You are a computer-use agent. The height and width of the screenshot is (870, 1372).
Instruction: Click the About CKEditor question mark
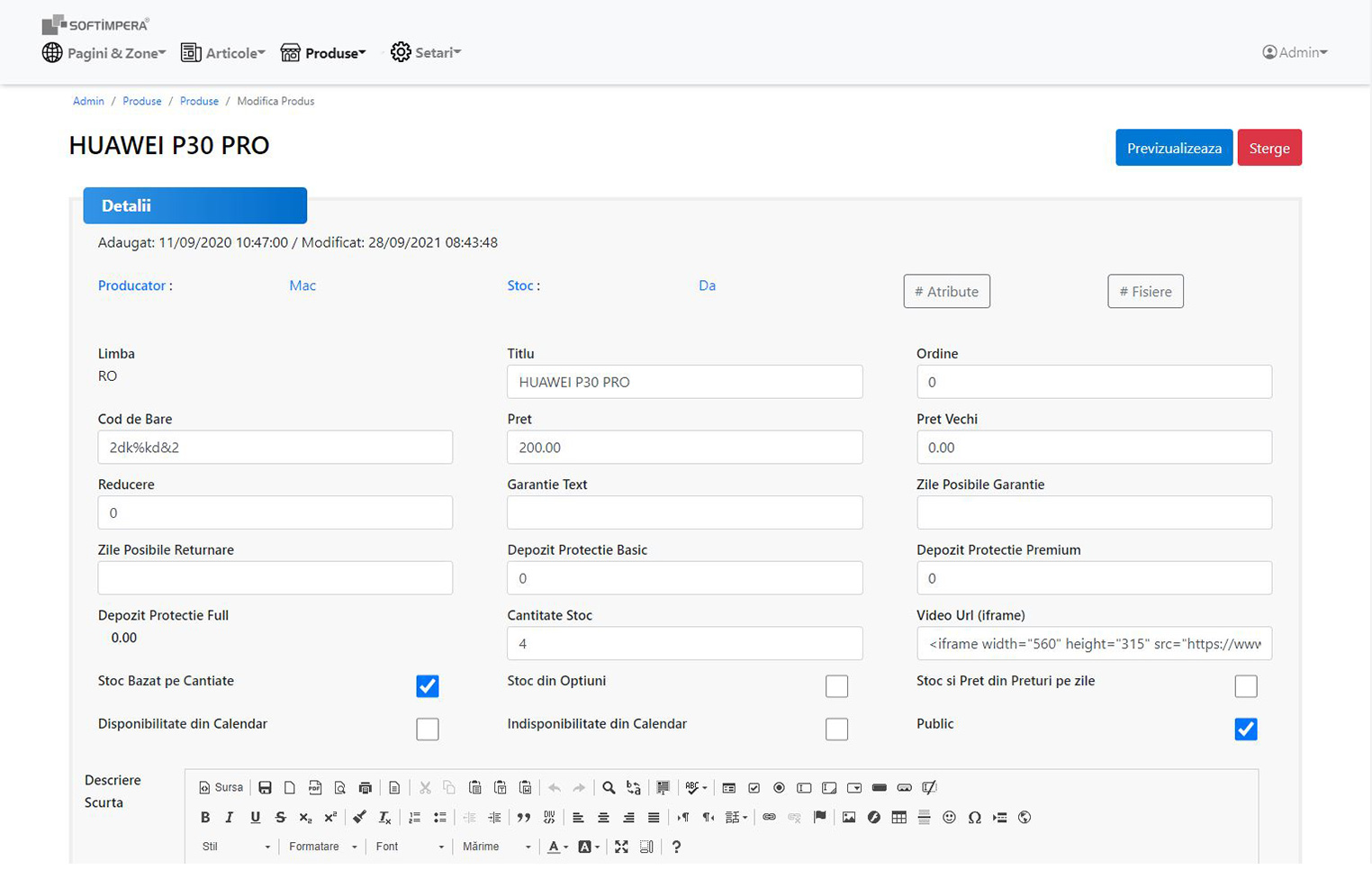[676, 847]
